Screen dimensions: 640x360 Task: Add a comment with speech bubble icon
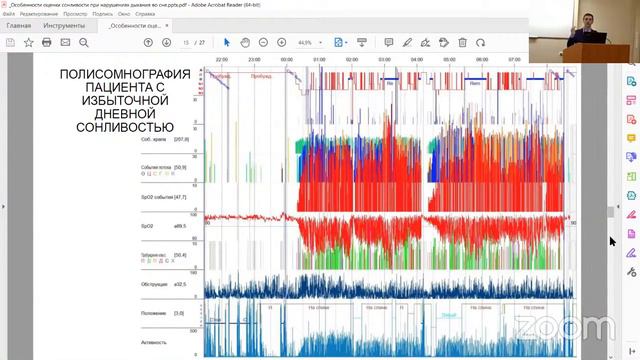tap(389, 42)
